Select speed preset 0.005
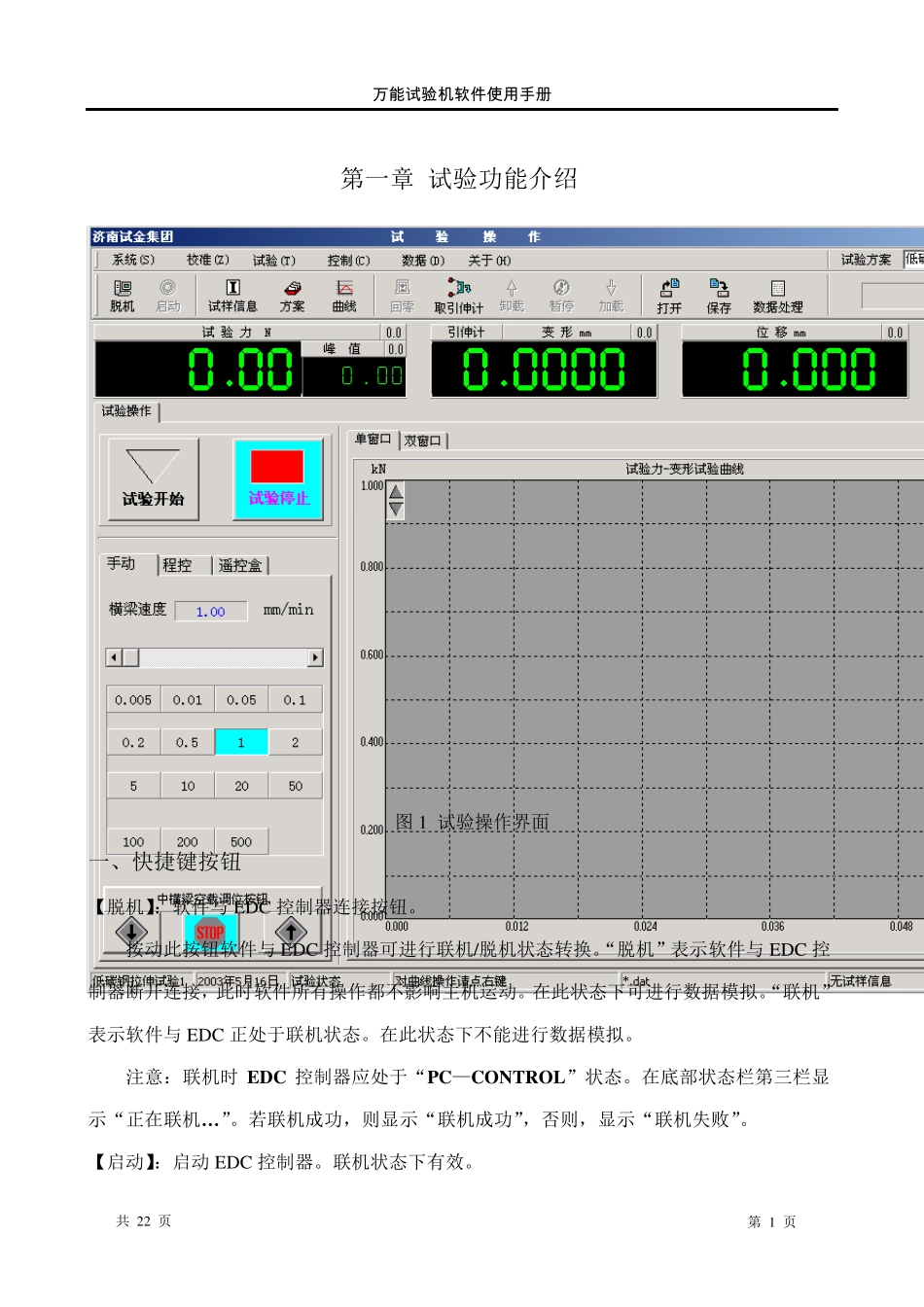This screenshot has width=924, height=1307. click(133, 700)
